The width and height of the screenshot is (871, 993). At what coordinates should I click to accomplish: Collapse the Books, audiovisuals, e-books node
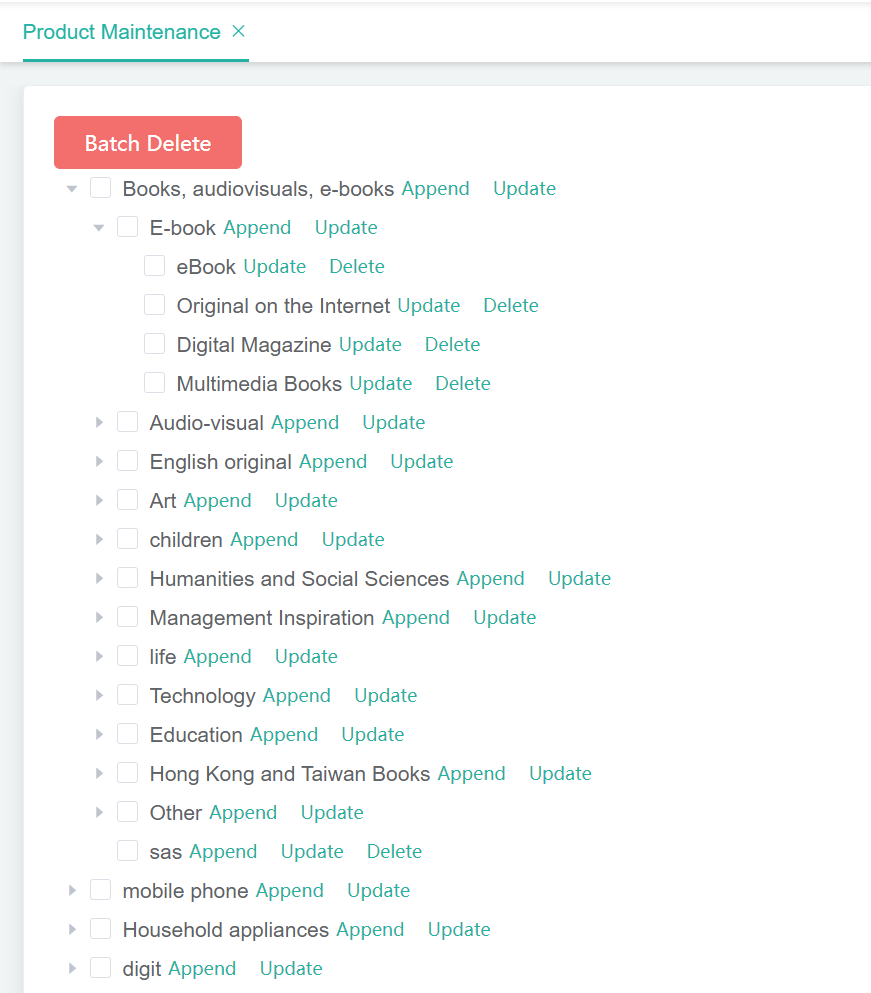pos(72,189)
